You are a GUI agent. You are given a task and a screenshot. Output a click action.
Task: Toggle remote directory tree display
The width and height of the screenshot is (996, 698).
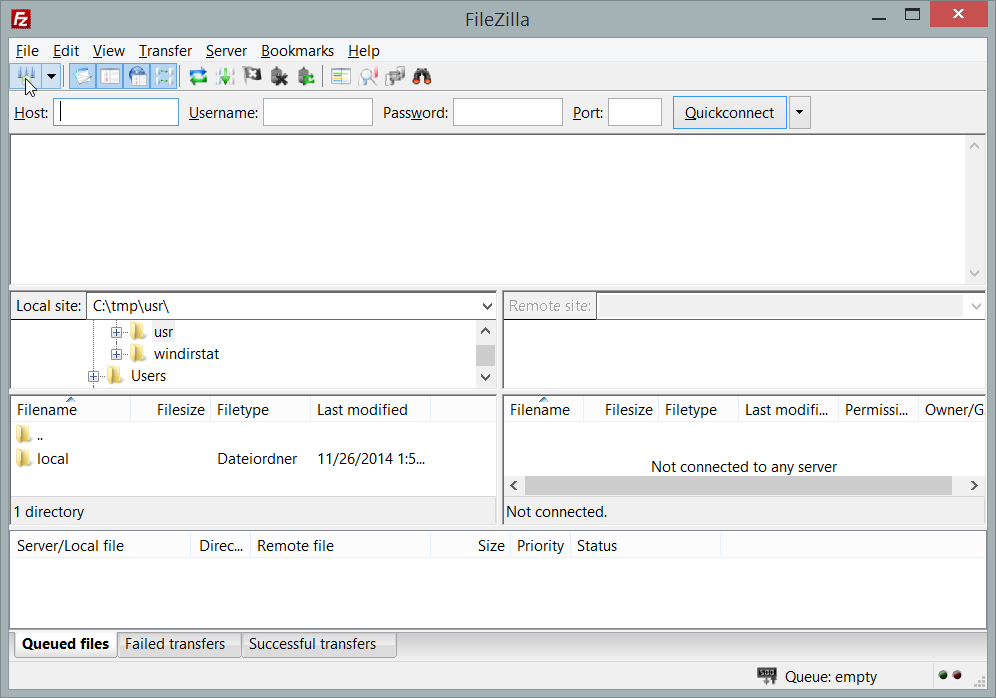click(x=137, y=76)
